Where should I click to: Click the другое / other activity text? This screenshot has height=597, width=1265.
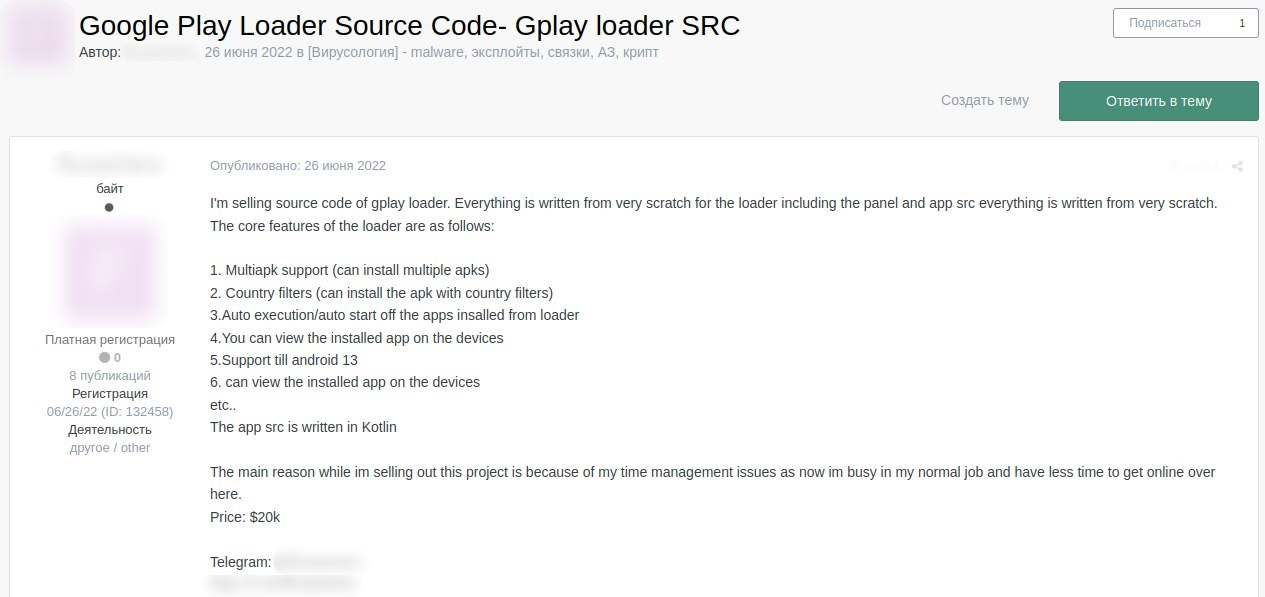[x=110, y=448]
